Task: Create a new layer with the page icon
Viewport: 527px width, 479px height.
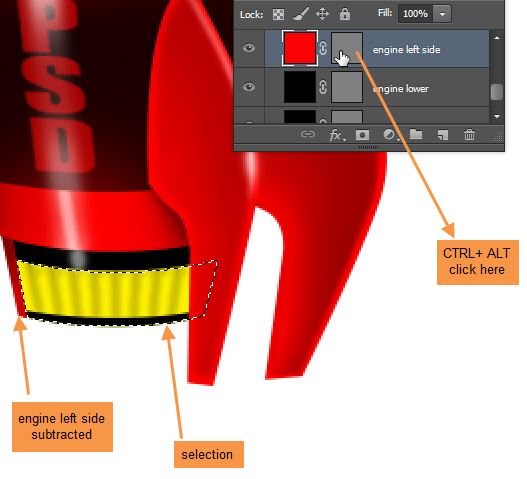Action: tap(443, 135)
